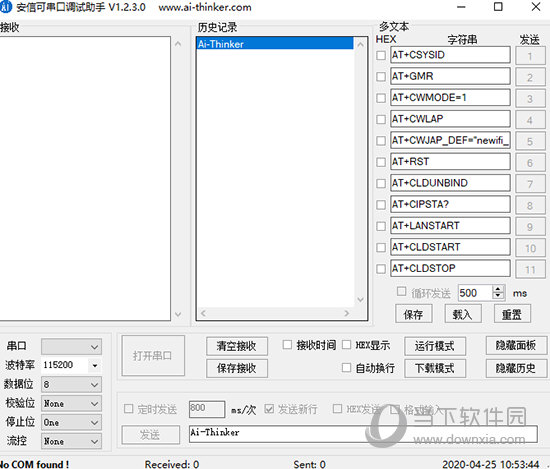Image resolution: width=550 pixels, height=469 pixels.
Task: Click the AT+CWJAP_DEF string field
Action: (450, 141)
